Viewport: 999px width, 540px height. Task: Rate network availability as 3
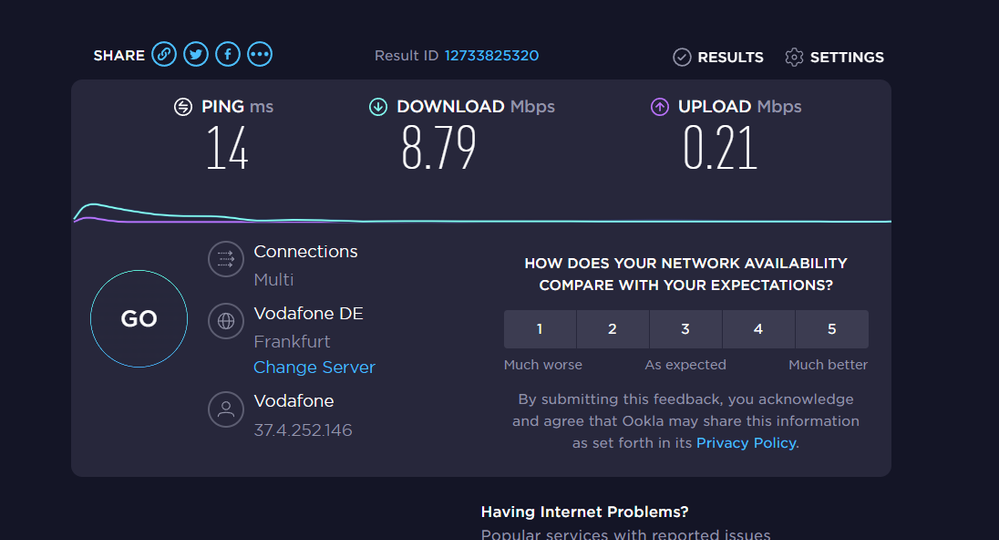[686, 329]
